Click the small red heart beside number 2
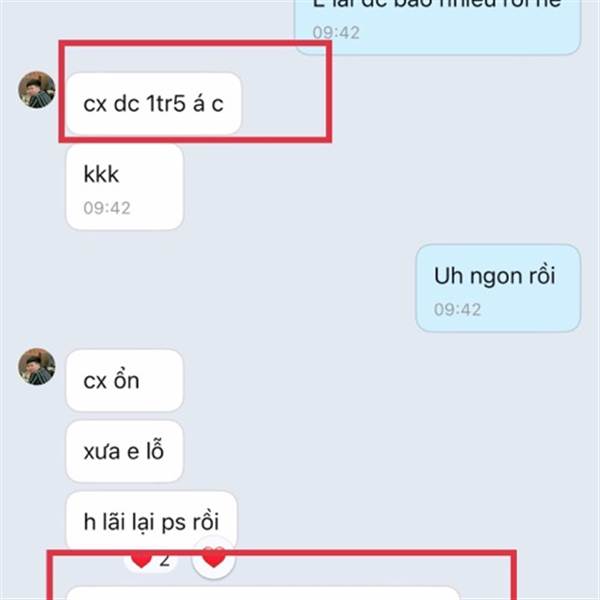Screen dimensions: 600x600 pyautogui.click(x=142, y=560)
